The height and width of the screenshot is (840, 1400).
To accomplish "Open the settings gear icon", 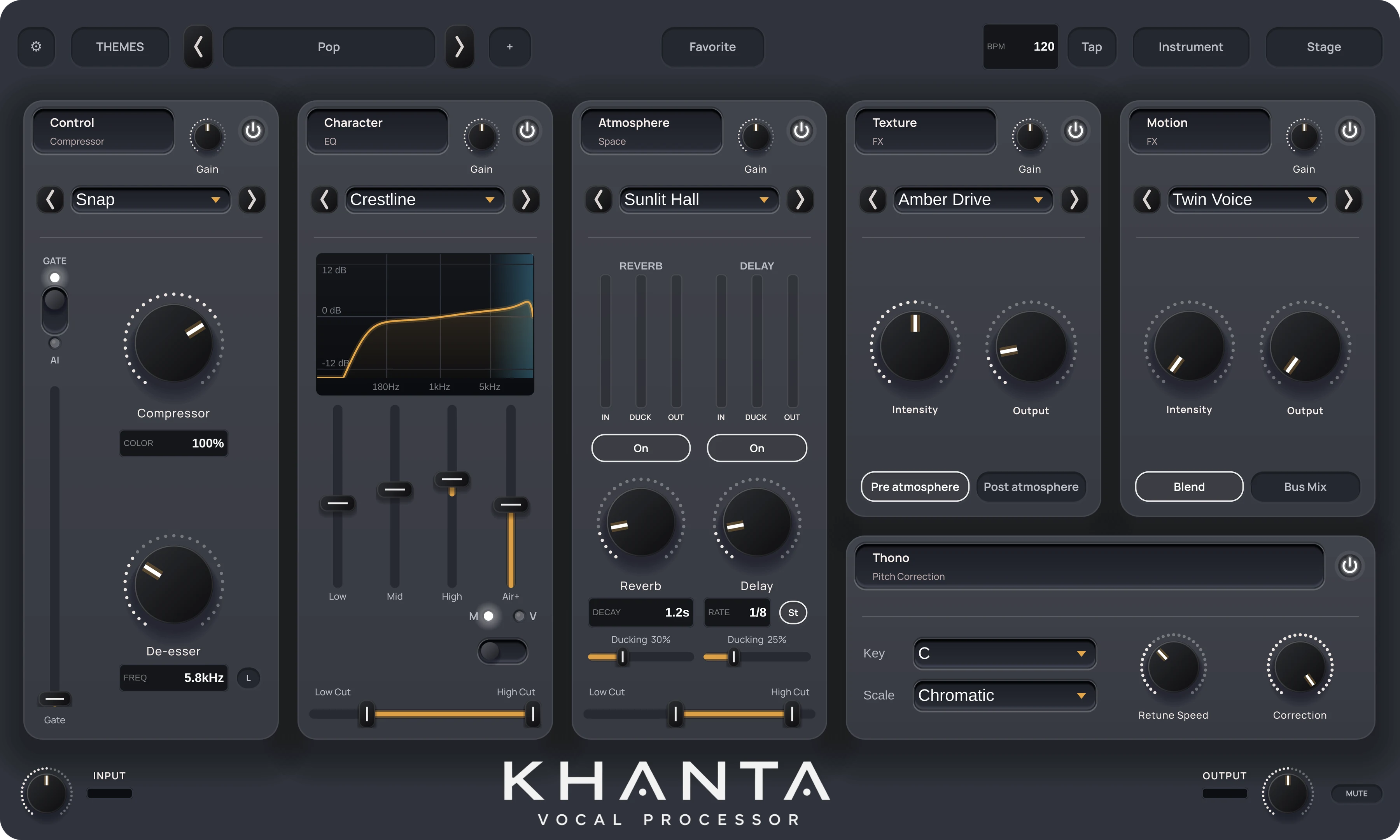I will [36, 46].
